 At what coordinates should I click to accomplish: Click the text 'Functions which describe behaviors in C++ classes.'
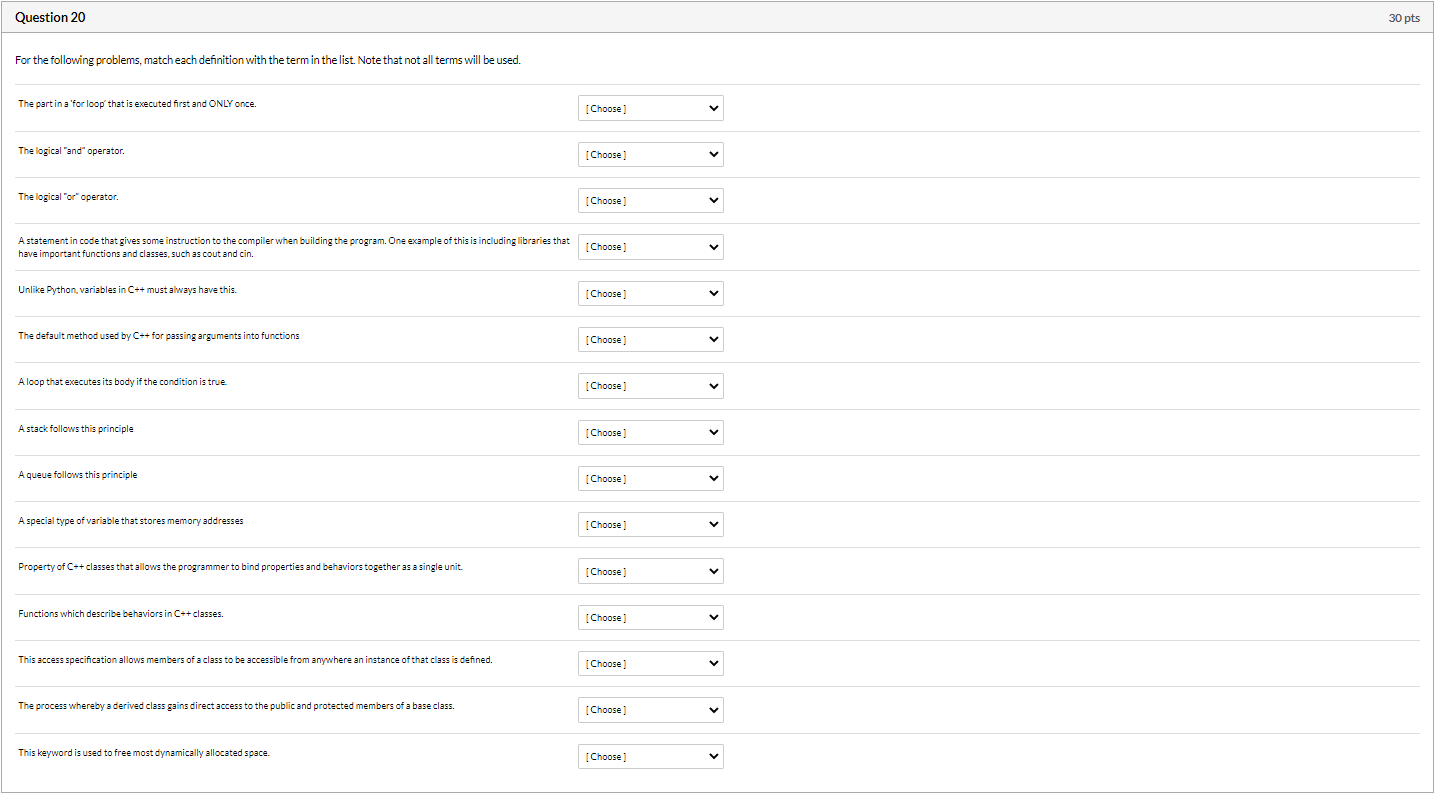[121, 614]
